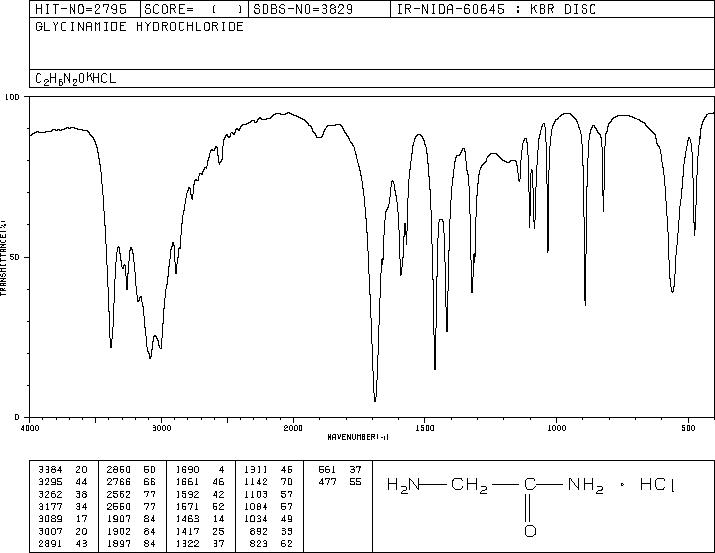Select peak value 1907 in the table
This screenshot has width=715, height=553.
point(119,519)
